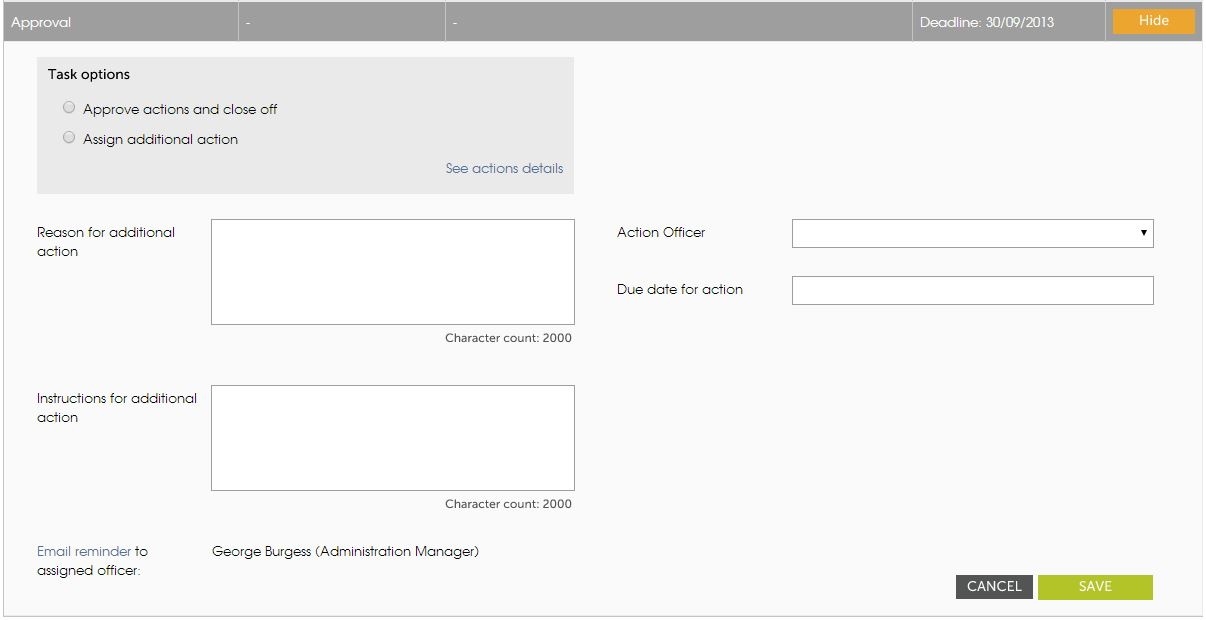Open the See actions details link
1206x620 pixels.
click(x=503, y=168)
